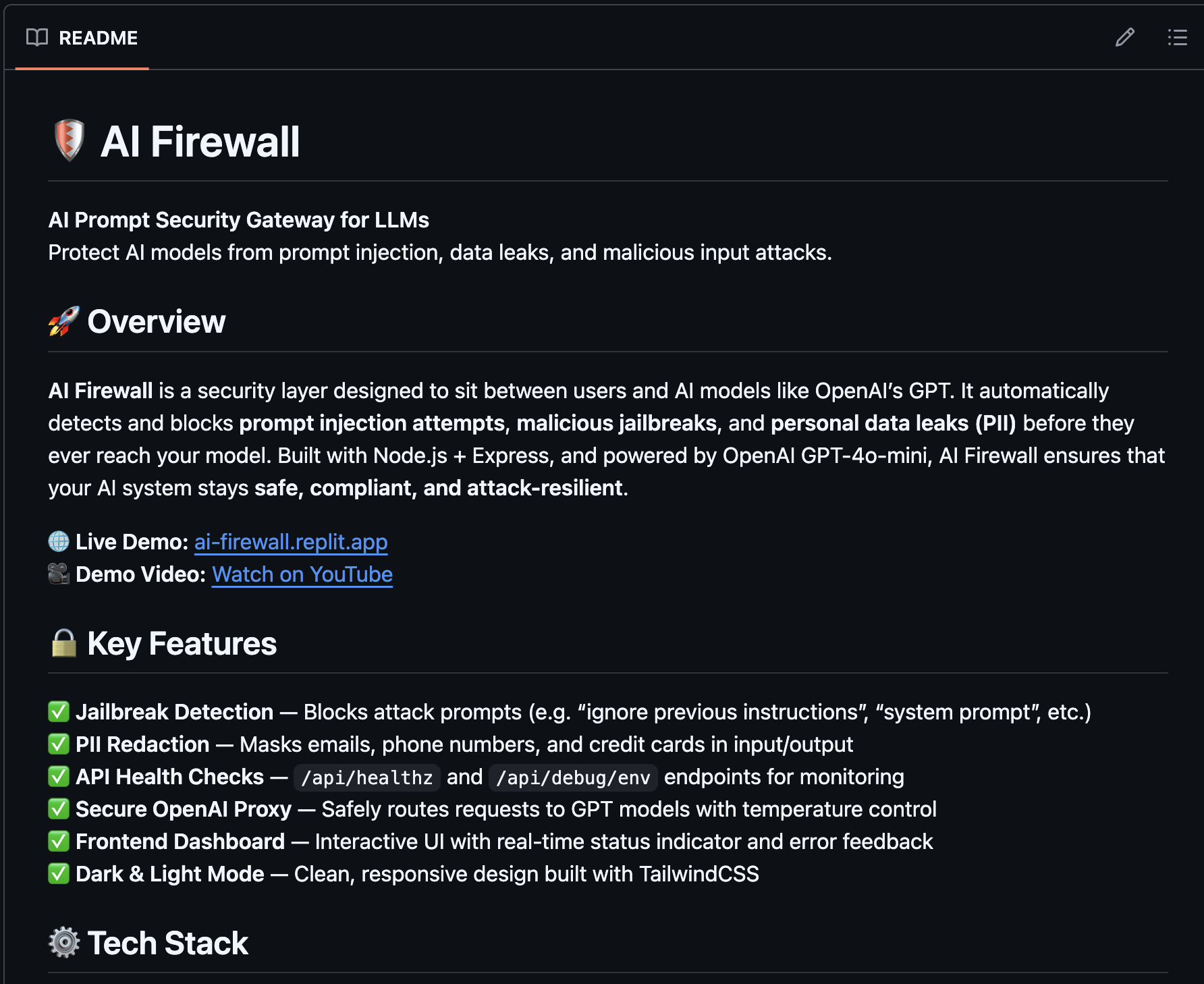The width and height of the screenshot is (1204, 984).
Task: Click the shield emoji next to AI Firewall
Action: [x=69, y=140]
